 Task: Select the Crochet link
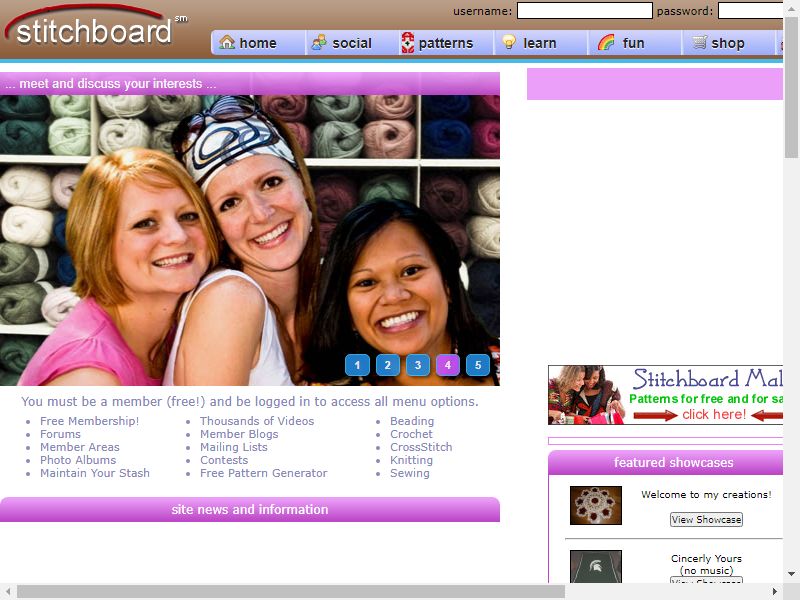click(411, 434)
